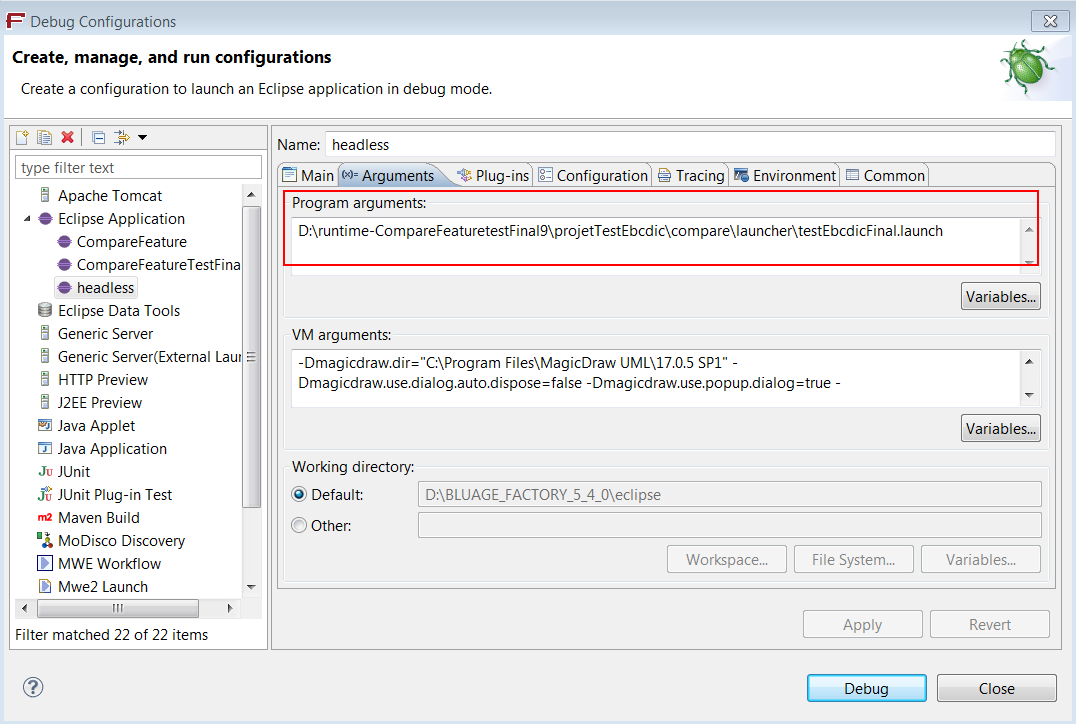This screenshot has width=1076, height=724.
Task: Click the MoDisco Discovery icon
Action: [45, 540]
